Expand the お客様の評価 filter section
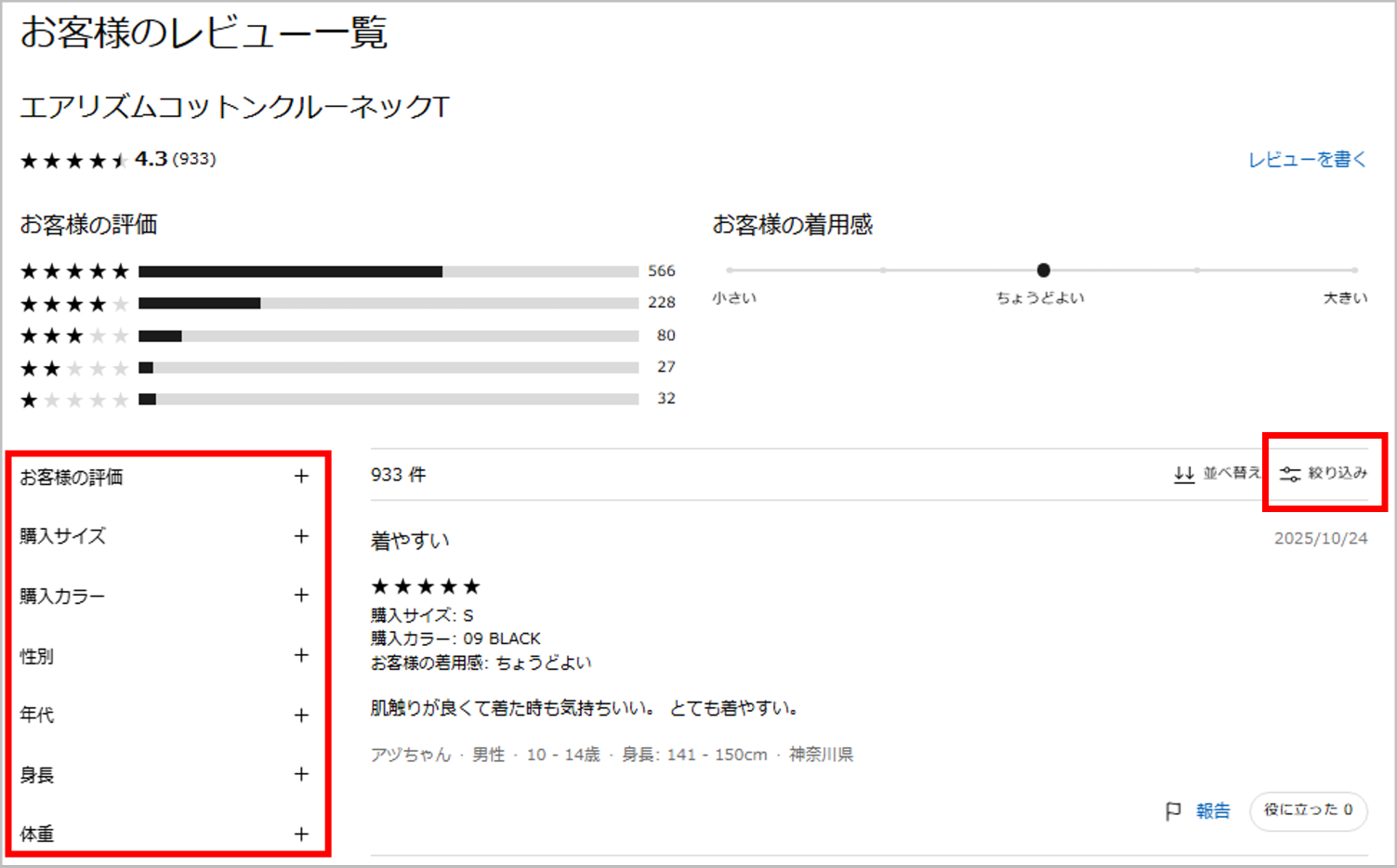The image size is (1397, 868). 301,476
